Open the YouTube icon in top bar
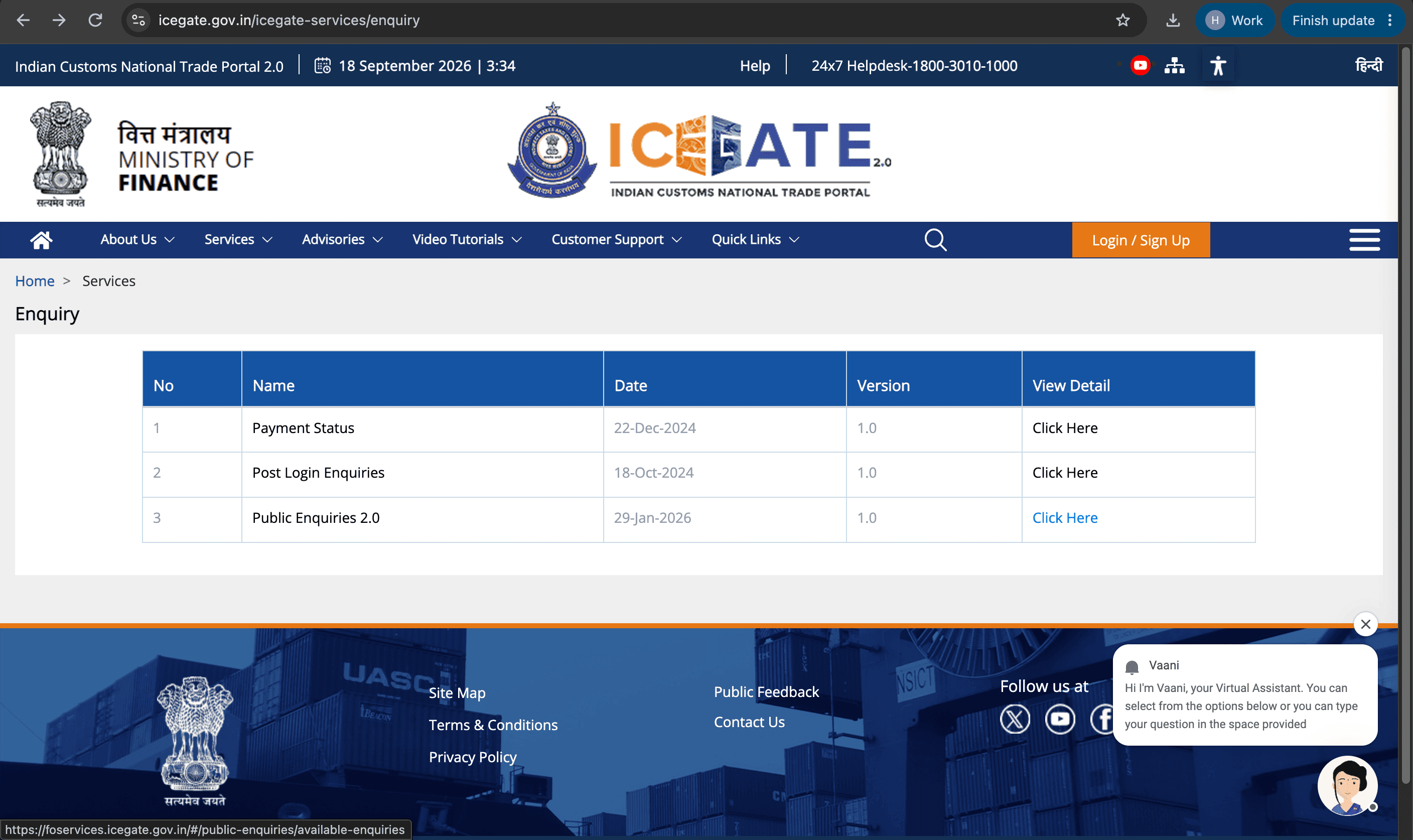This screenshot has width=1413, height=840. (1140, 66)
